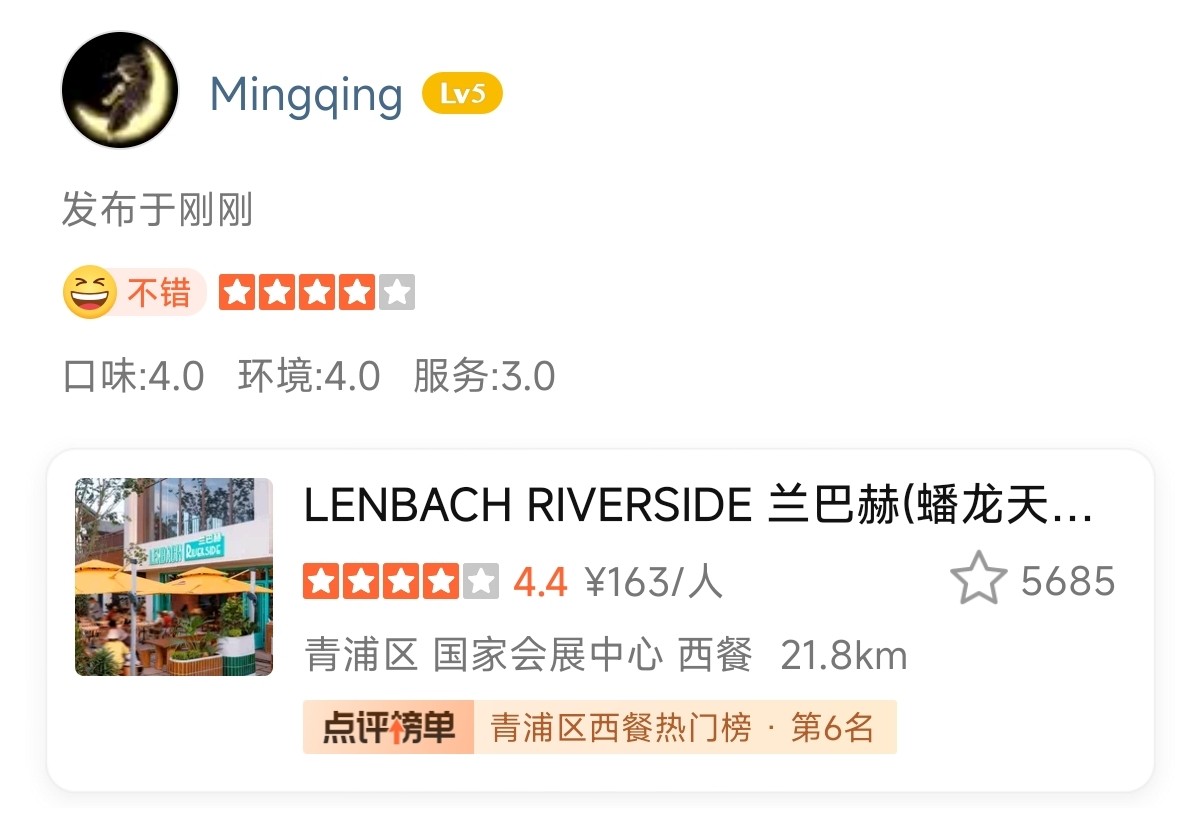
Task: Tap the 口味:4.0 taste score
Action: point(134,377)
